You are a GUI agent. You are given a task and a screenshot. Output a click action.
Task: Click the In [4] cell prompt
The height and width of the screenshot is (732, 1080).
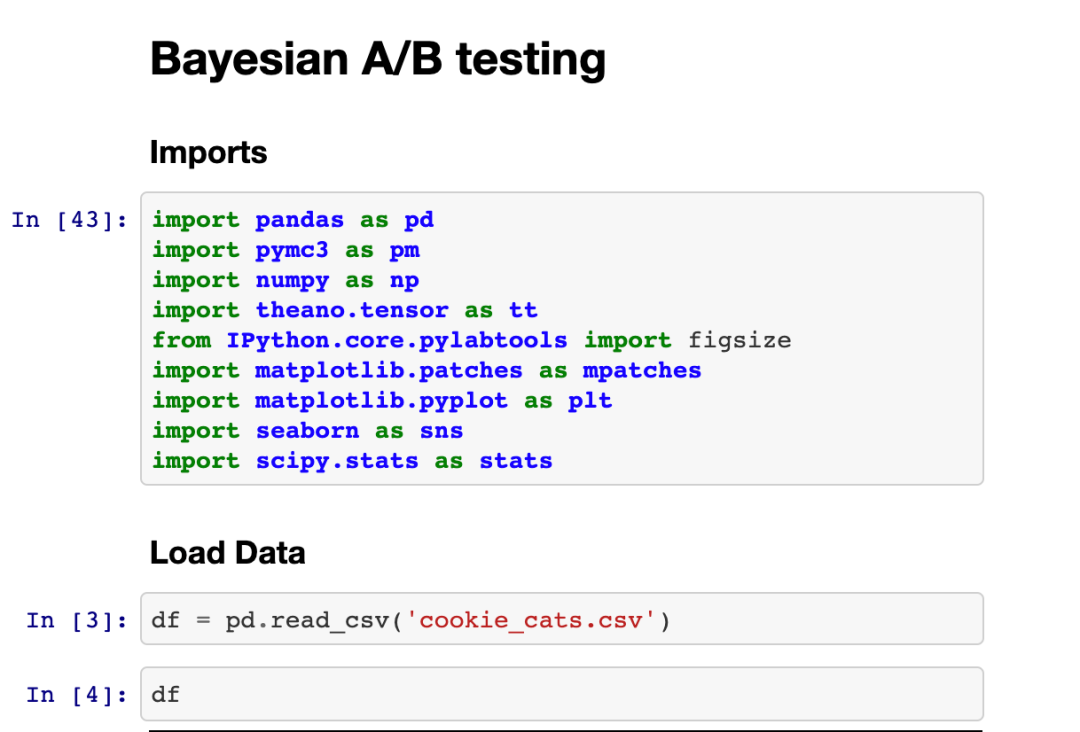77,694
